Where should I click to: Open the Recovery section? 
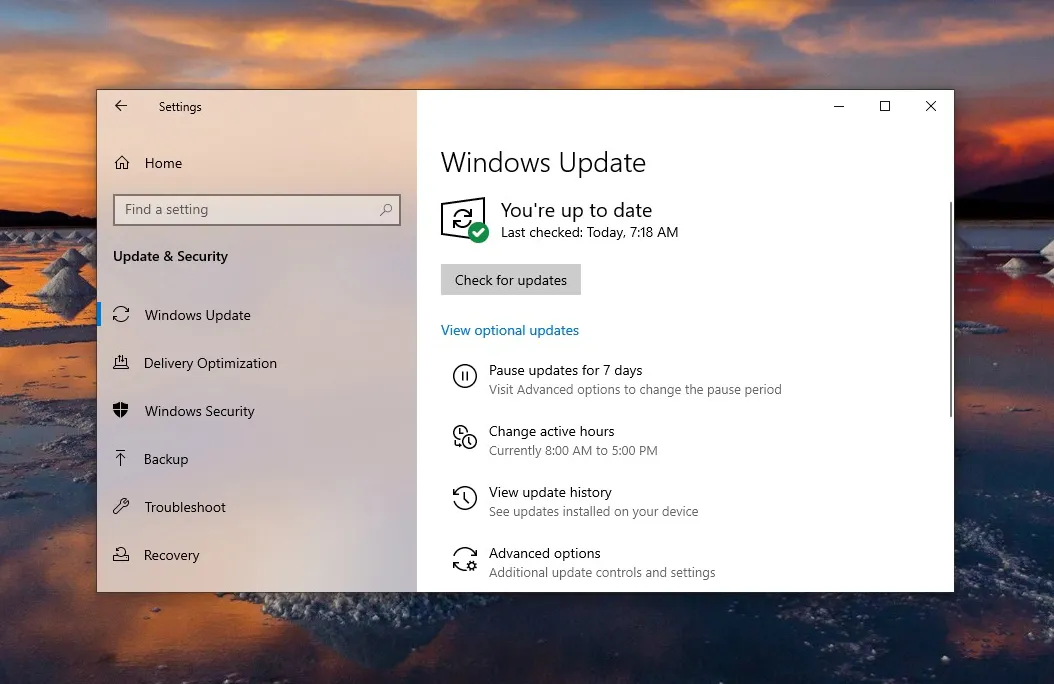point(171,555)
